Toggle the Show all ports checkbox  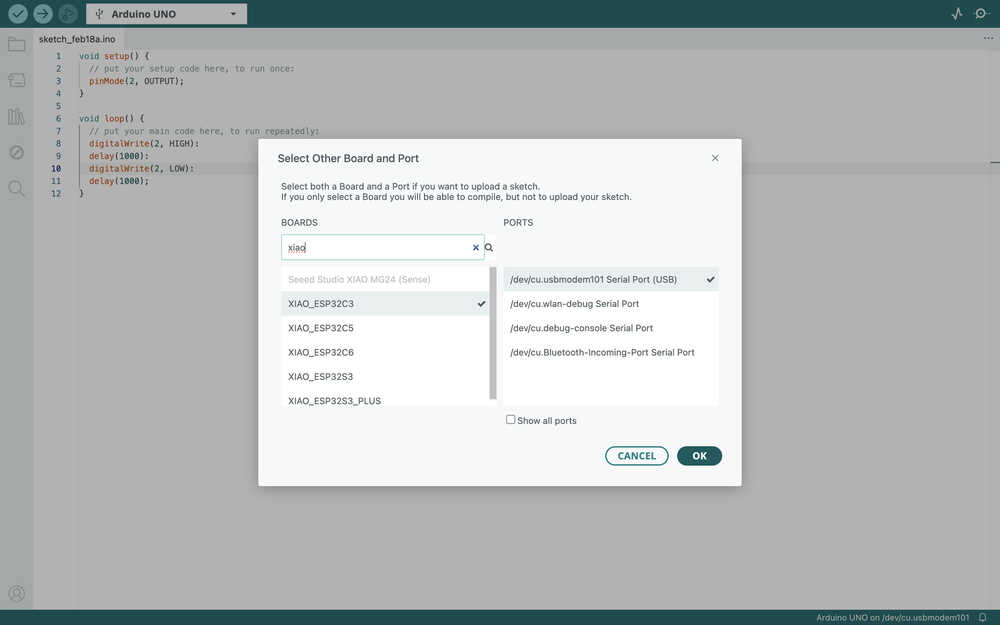tap(510, 420)
